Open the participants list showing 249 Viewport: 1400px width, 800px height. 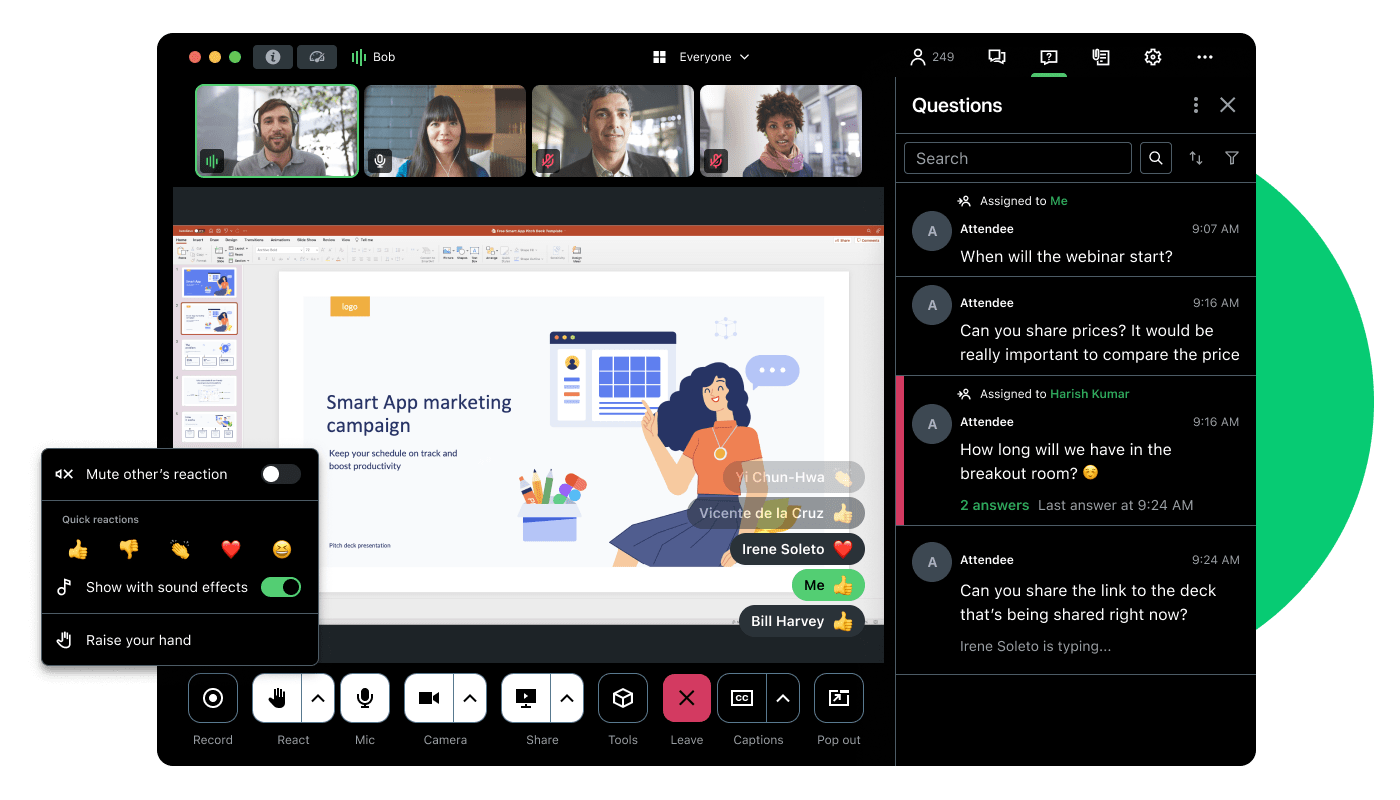(931, 57)
